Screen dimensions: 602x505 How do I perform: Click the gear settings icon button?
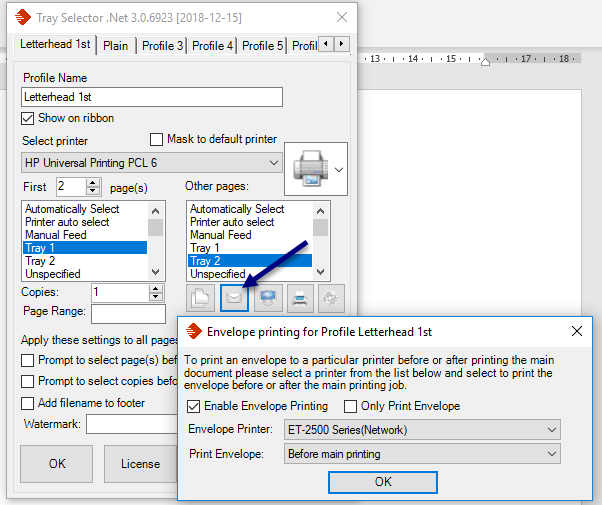[x=332, y=299]
